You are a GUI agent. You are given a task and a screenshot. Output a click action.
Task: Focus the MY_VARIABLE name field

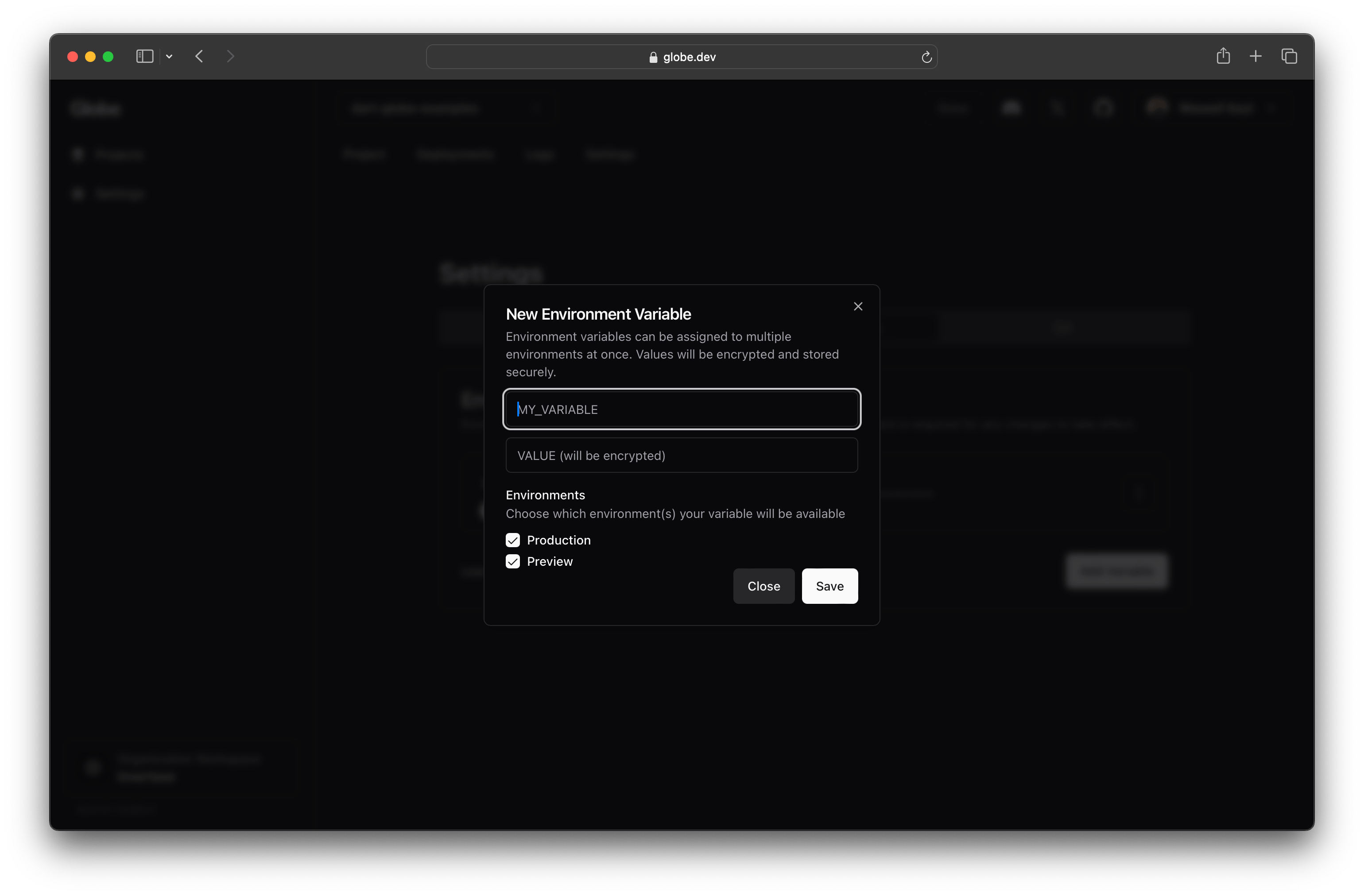click(682, 409)
